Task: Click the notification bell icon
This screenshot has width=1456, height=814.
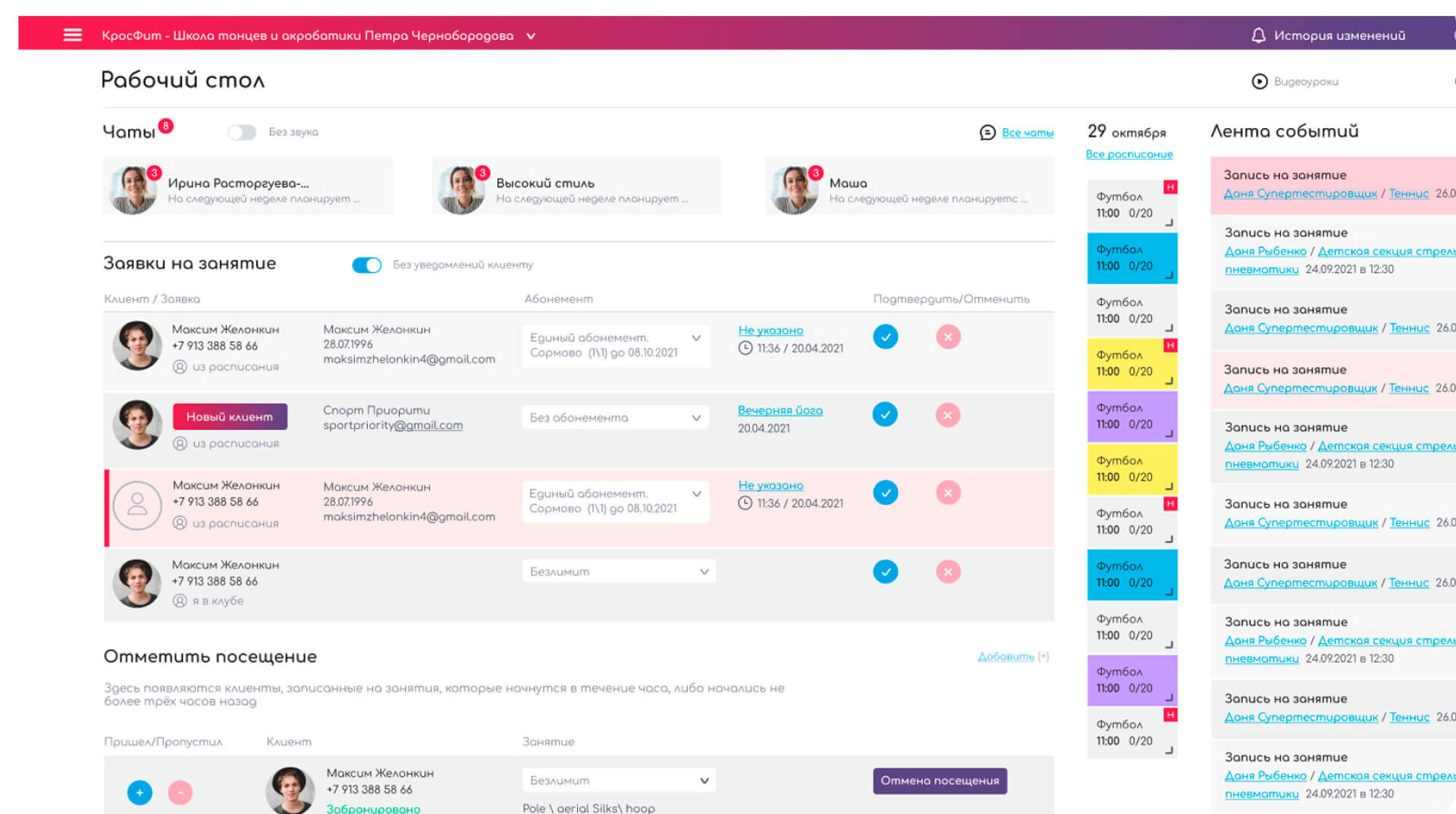Action: [1258, 36]
